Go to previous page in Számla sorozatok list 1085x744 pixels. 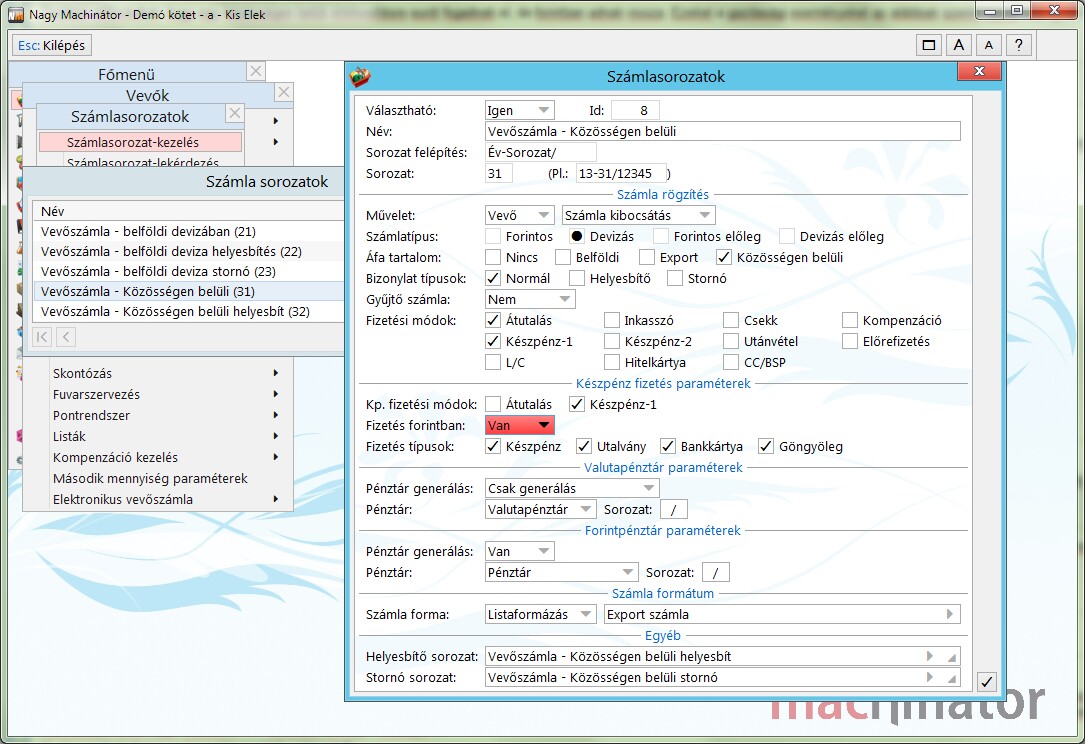tap(65, 337)
